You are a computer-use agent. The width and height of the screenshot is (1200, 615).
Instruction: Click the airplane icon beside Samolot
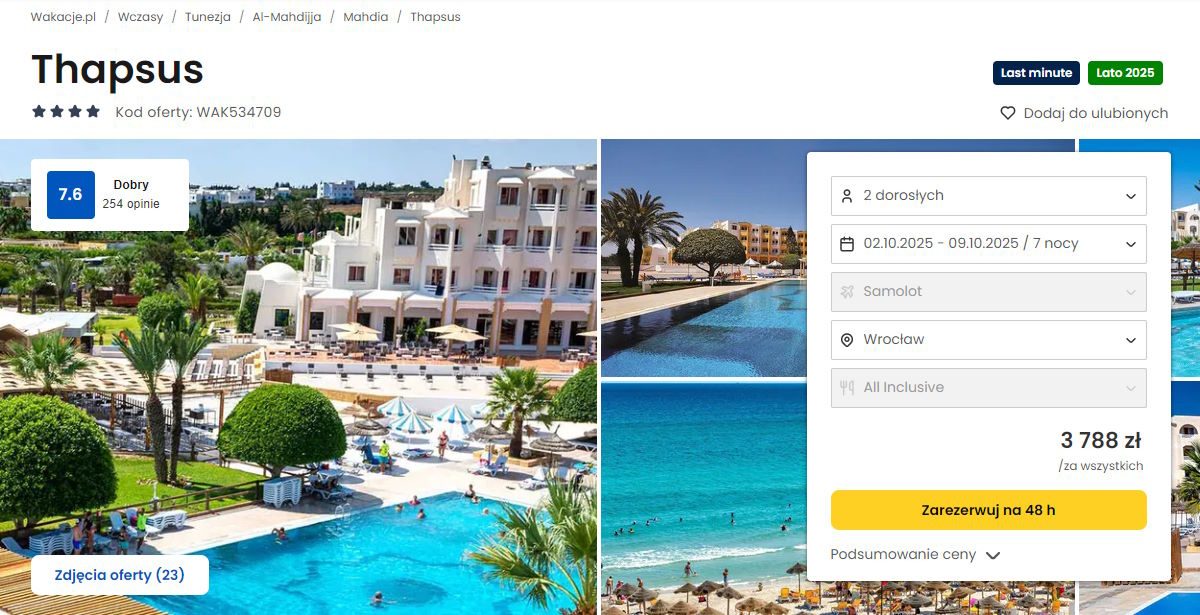(847, 292)
